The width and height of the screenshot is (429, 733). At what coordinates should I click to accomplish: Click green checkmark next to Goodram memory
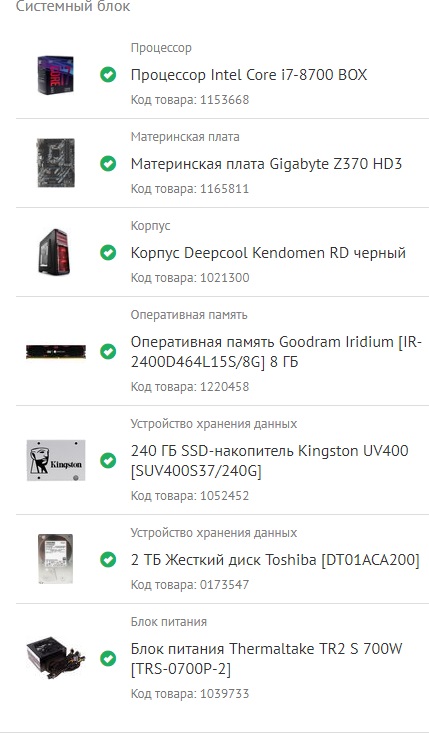point(108,352)
